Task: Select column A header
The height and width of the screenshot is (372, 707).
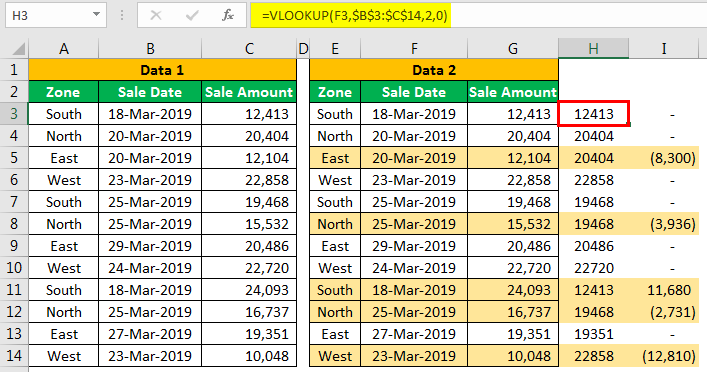Action: click(x=64, y=49)
